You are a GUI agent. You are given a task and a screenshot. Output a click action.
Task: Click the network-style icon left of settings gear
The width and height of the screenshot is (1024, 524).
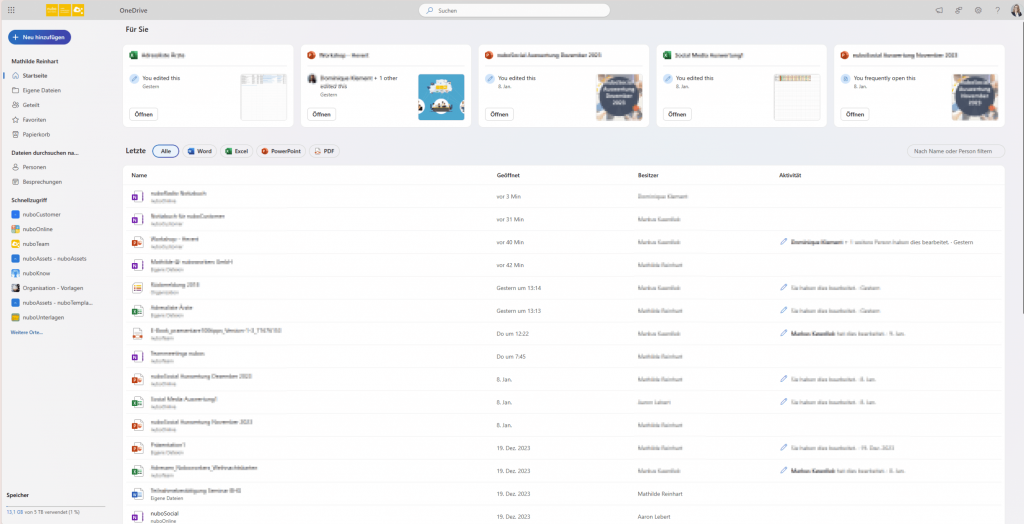(959, 10)
